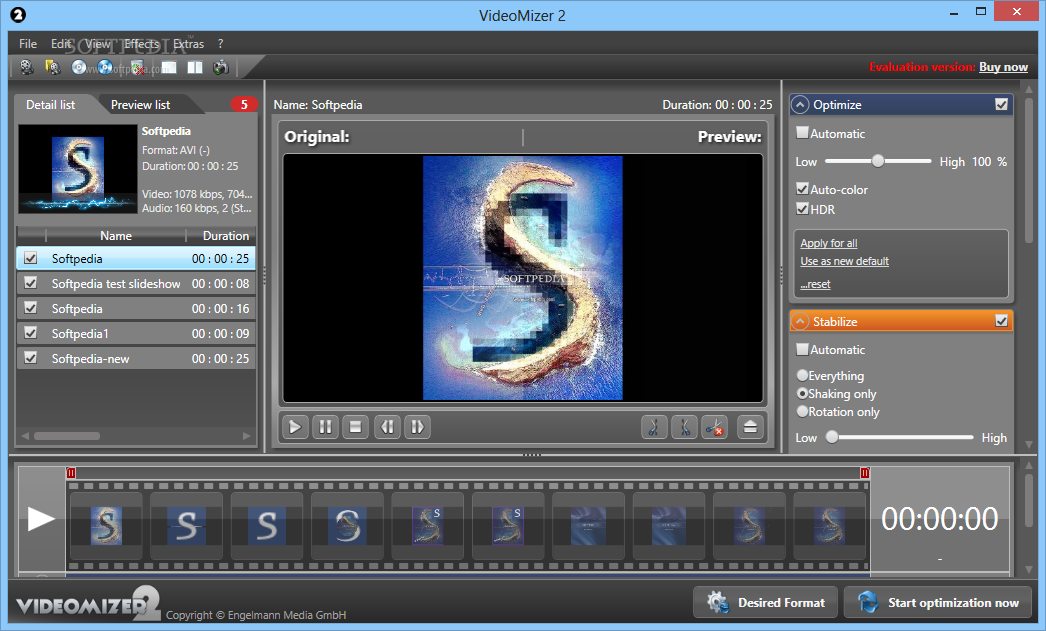Click the Desired Format button

[766, 602]
